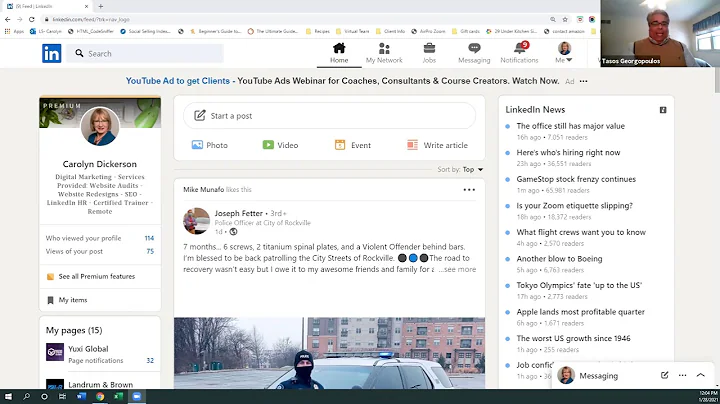This screenshot has height=404, width=720.
Task: Click the post's police officer image
Action: click(329, 353)
